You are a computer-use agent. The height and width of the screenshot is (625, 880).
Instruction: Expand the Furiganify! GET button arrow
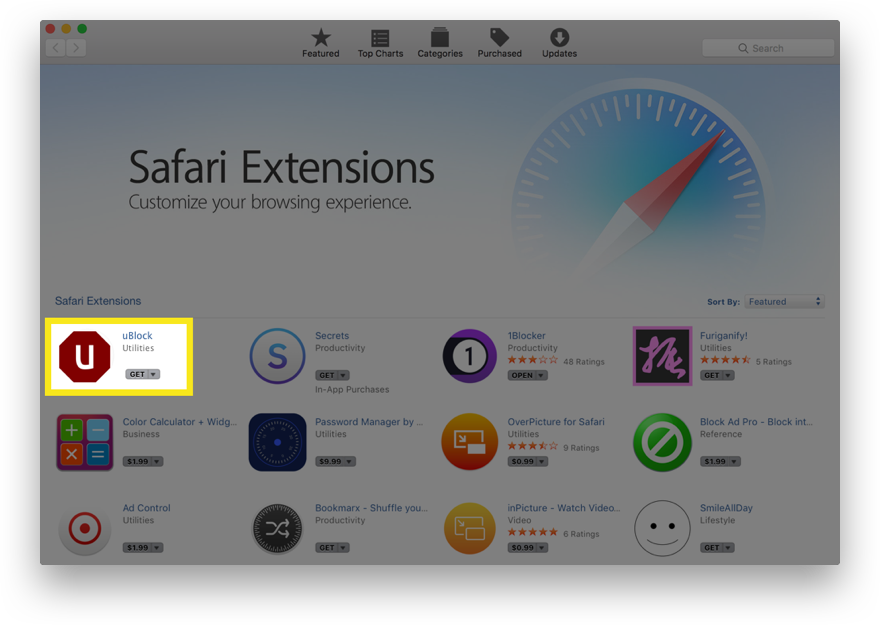click(x=728, y=375)
